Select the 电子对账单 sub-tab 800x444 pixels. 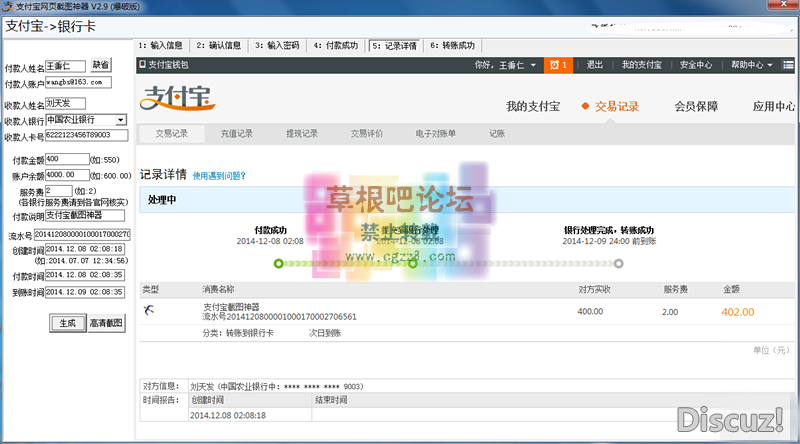pos(435,134)
